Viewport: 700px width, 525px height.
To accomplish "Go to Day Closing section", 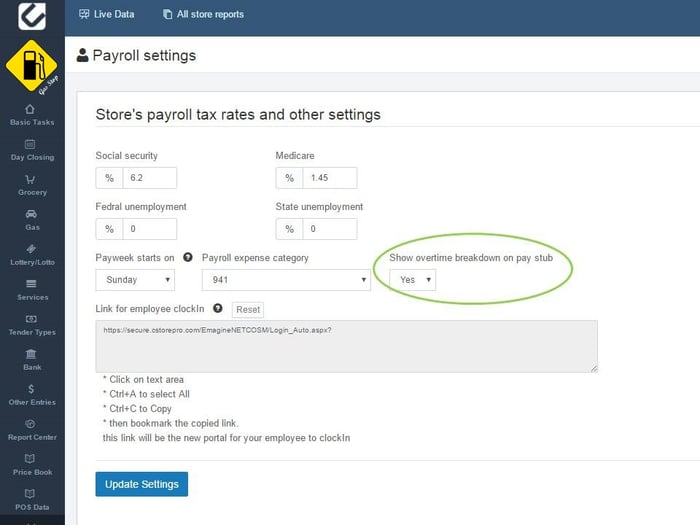I will (x=31, y=149).
